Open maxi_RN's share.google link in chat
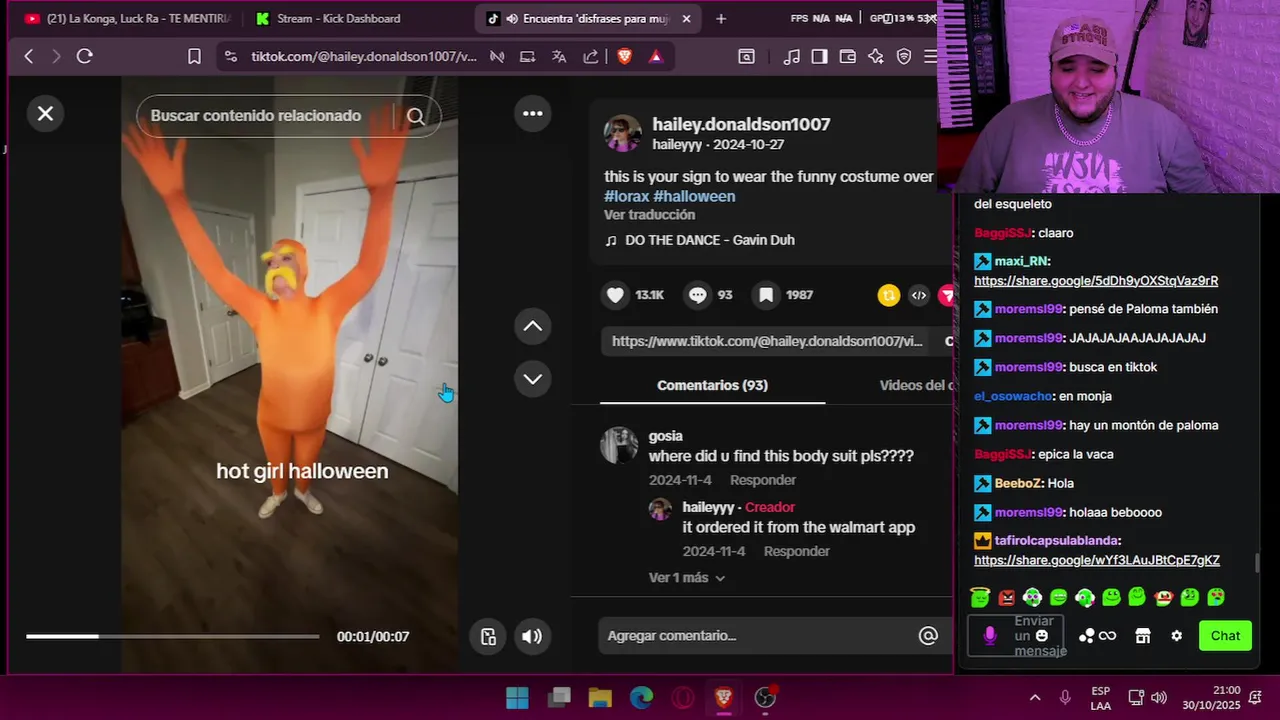This screenshot has height=720, width=1280. point(1096,281)
